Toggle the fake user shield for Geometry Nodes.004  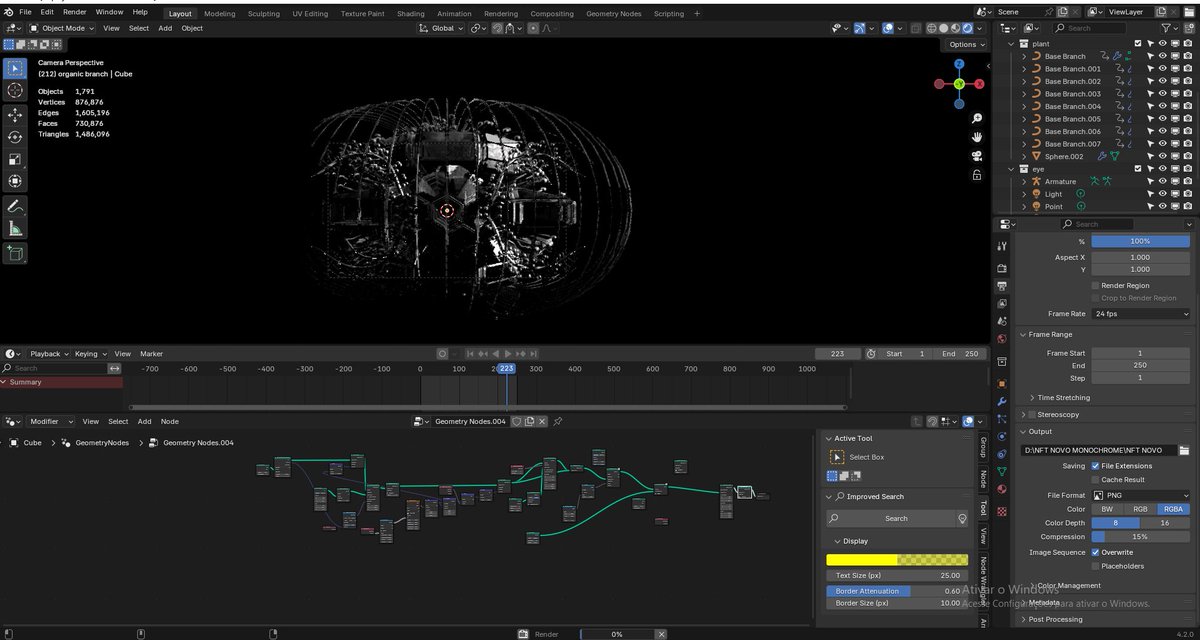(x=518, y=421)
